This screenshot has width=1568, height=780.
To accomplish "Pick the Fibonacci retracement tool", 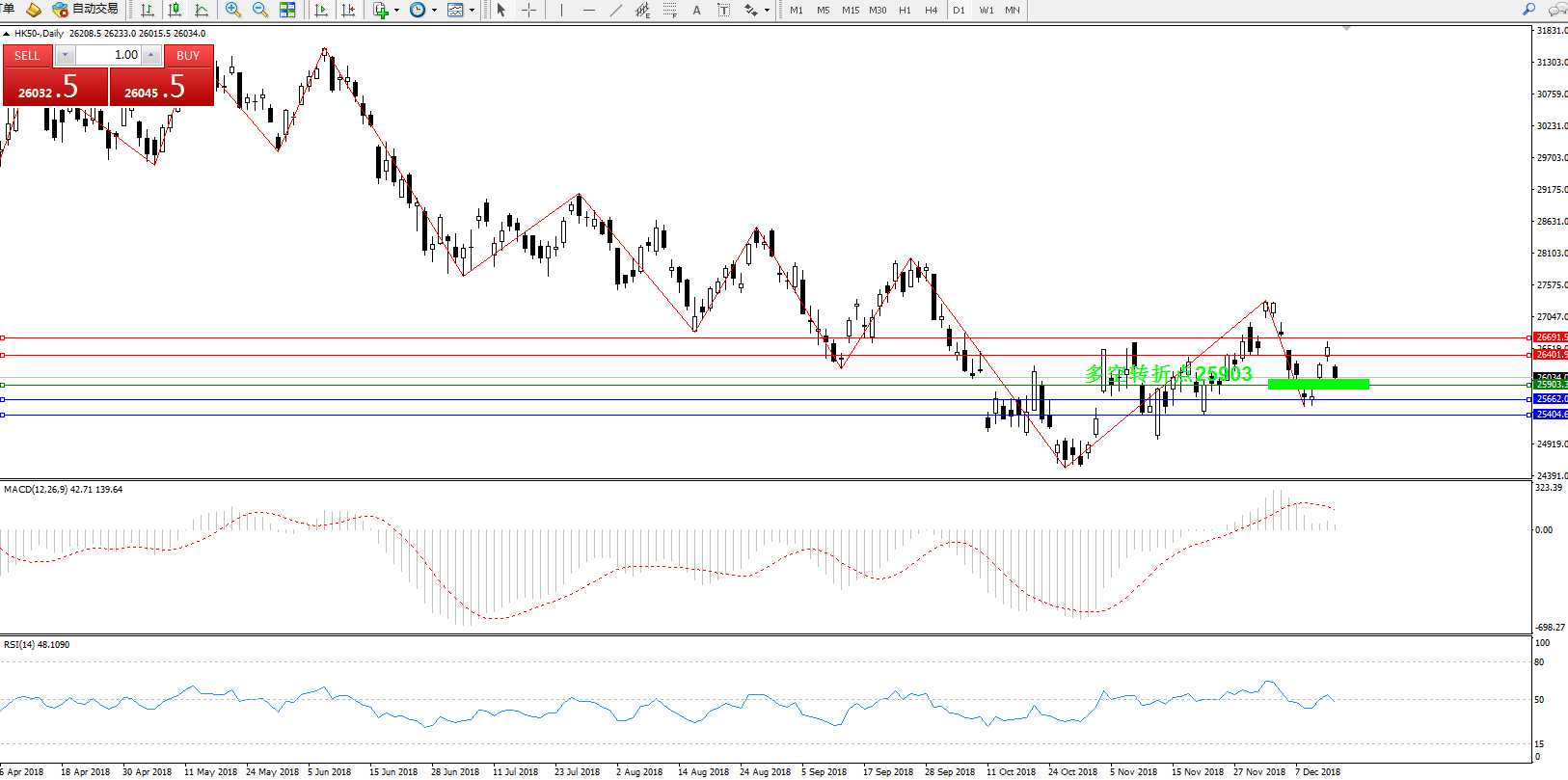I will tap(670, 10).
